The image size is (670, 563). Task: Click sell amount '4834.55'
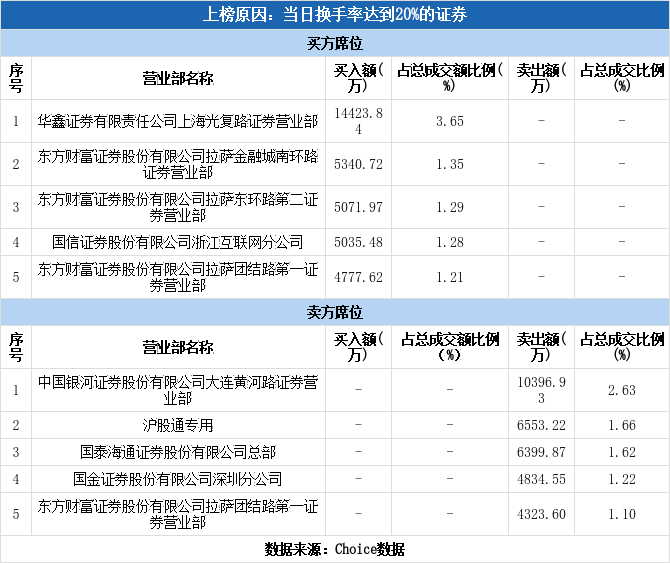pos(541,479)
